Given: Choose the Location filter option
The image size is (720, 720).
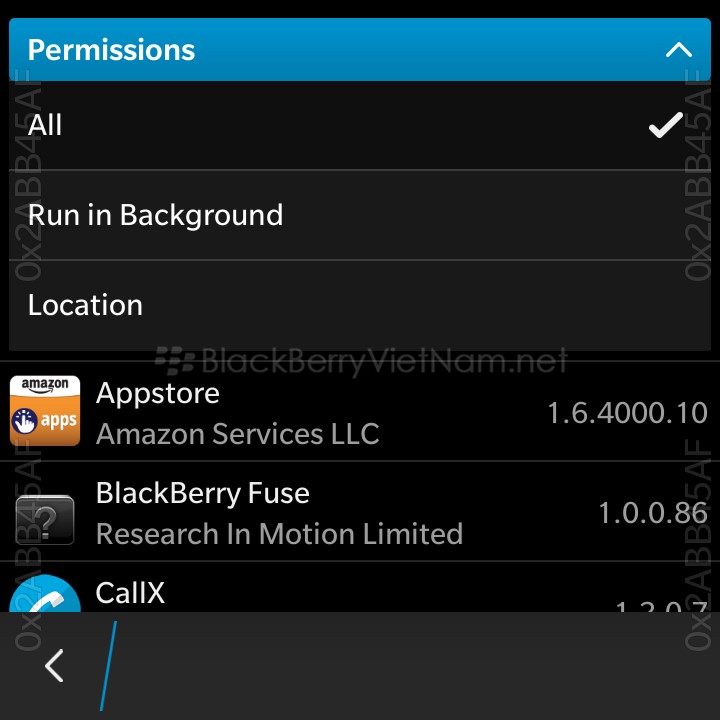Looking at the screenshot, I should tap(360, 305).
